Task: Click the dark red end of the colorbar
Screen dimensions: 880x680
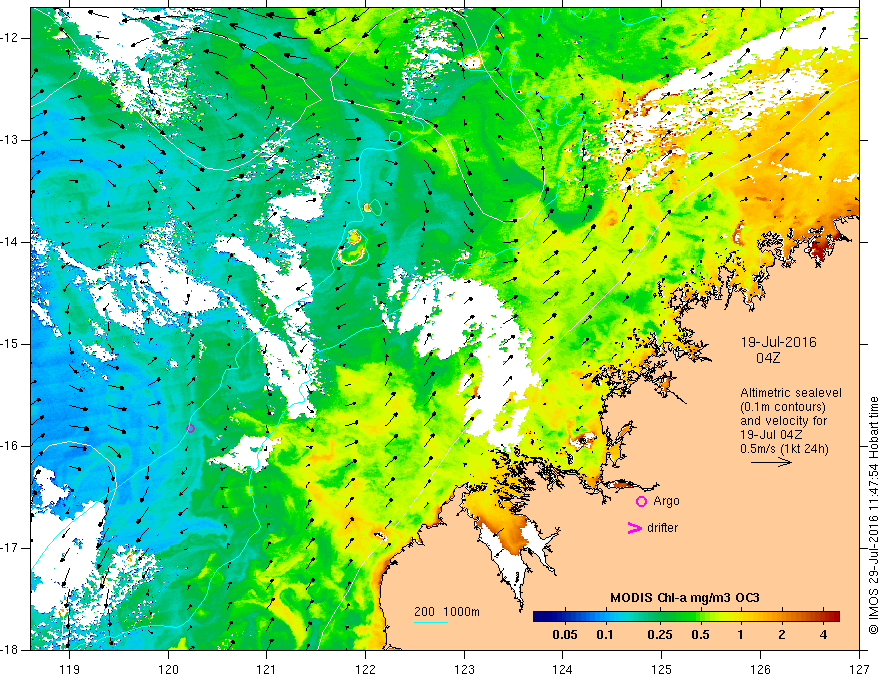Action: pyautogui.click(x=835, y=617)
